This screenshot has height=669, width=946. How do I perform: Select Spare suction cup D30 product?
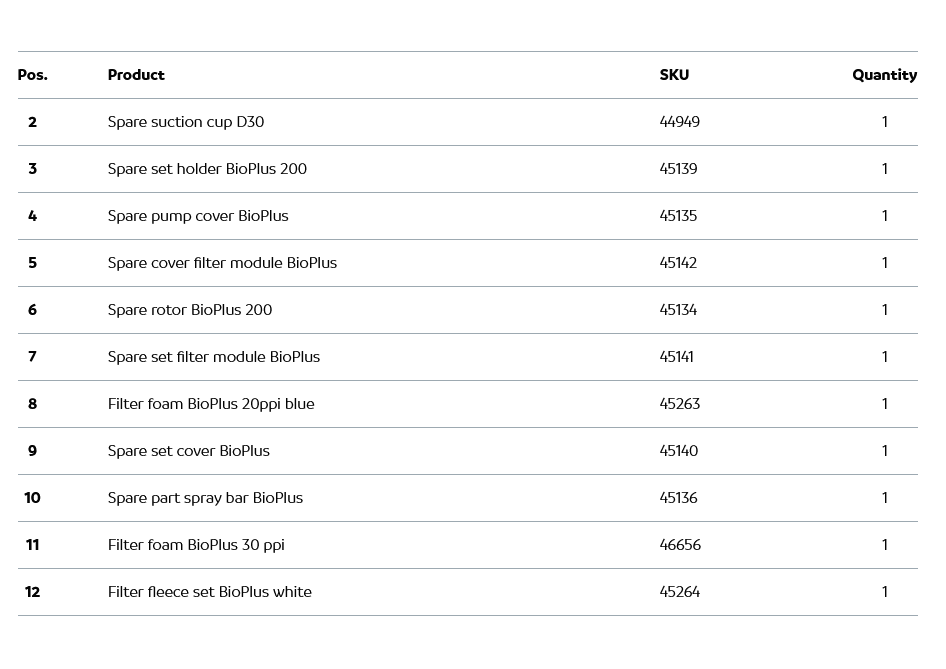pos(186,122)
